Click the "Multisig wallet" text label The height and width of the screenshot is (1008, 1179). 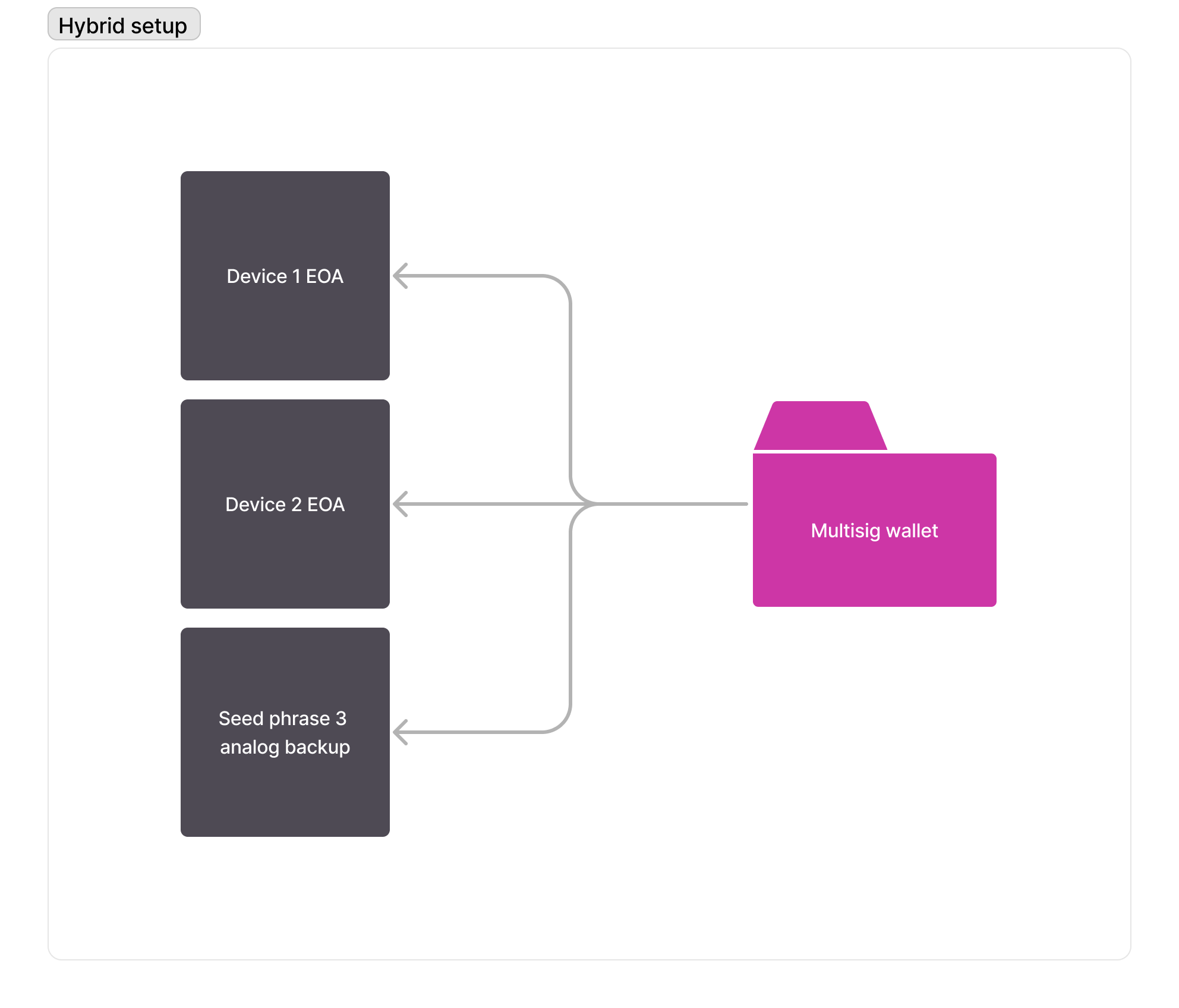(x=874, y=530)
